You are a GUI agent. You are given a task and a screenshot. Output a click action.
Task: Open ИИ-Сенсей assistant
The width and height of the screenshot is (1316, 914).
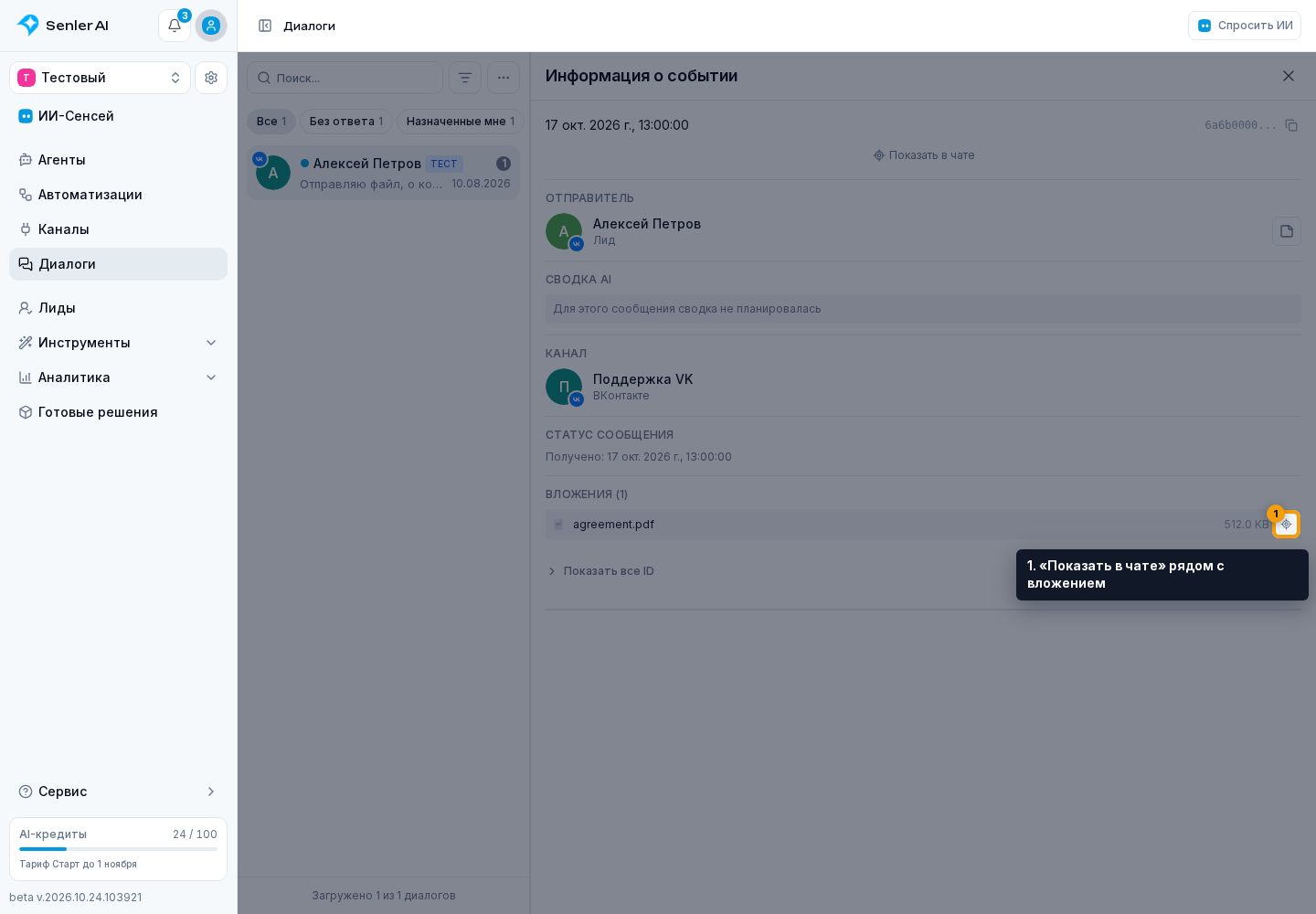click(x=118, y=116)
